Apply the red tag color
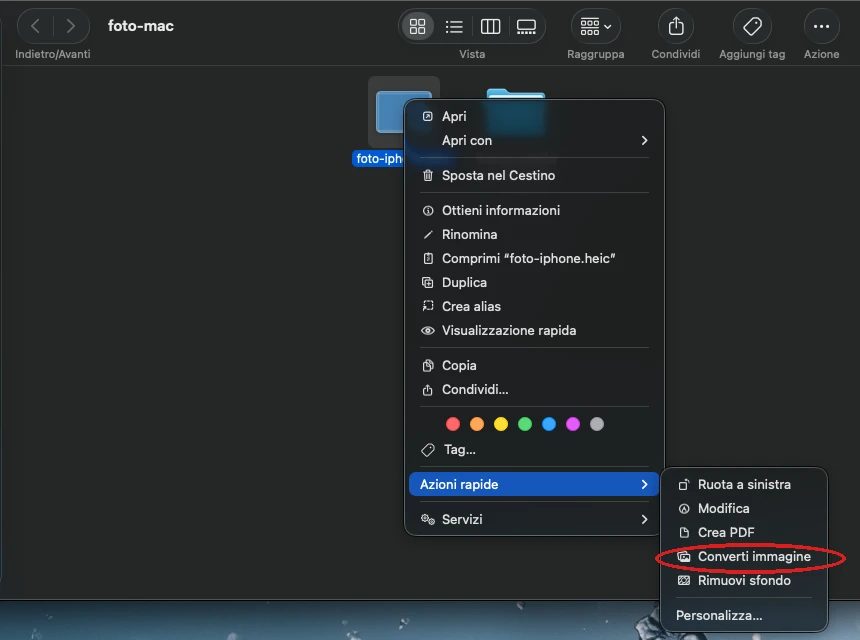860x640 pixels. coord(453,424)
